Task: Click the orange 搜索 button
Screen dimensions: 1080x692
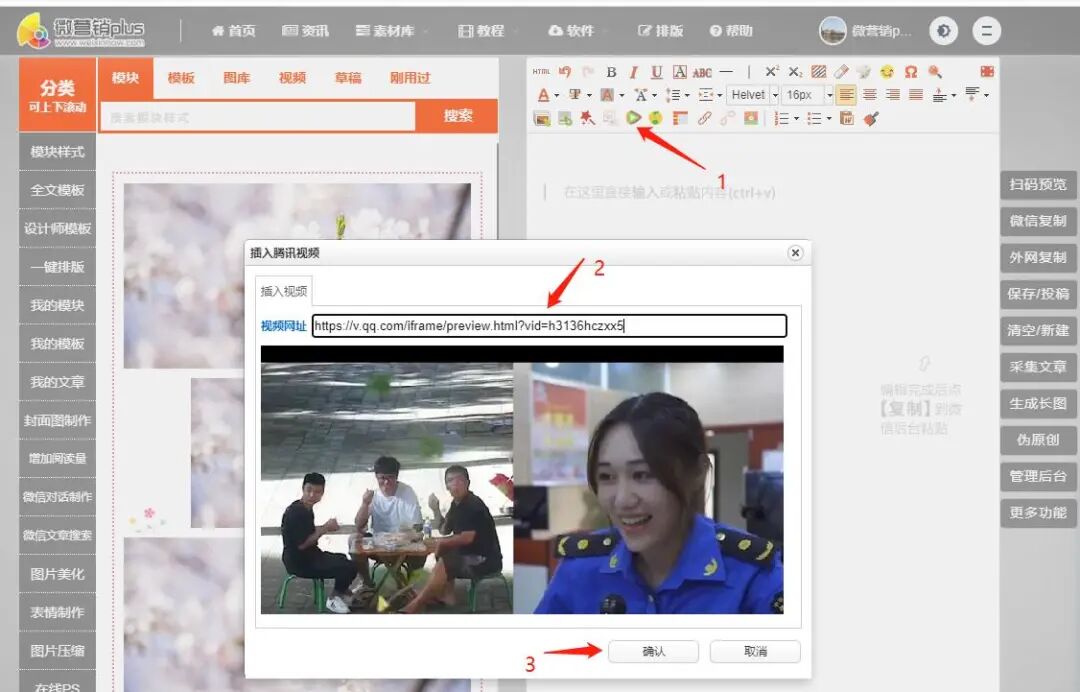Action: pos(457,116)
